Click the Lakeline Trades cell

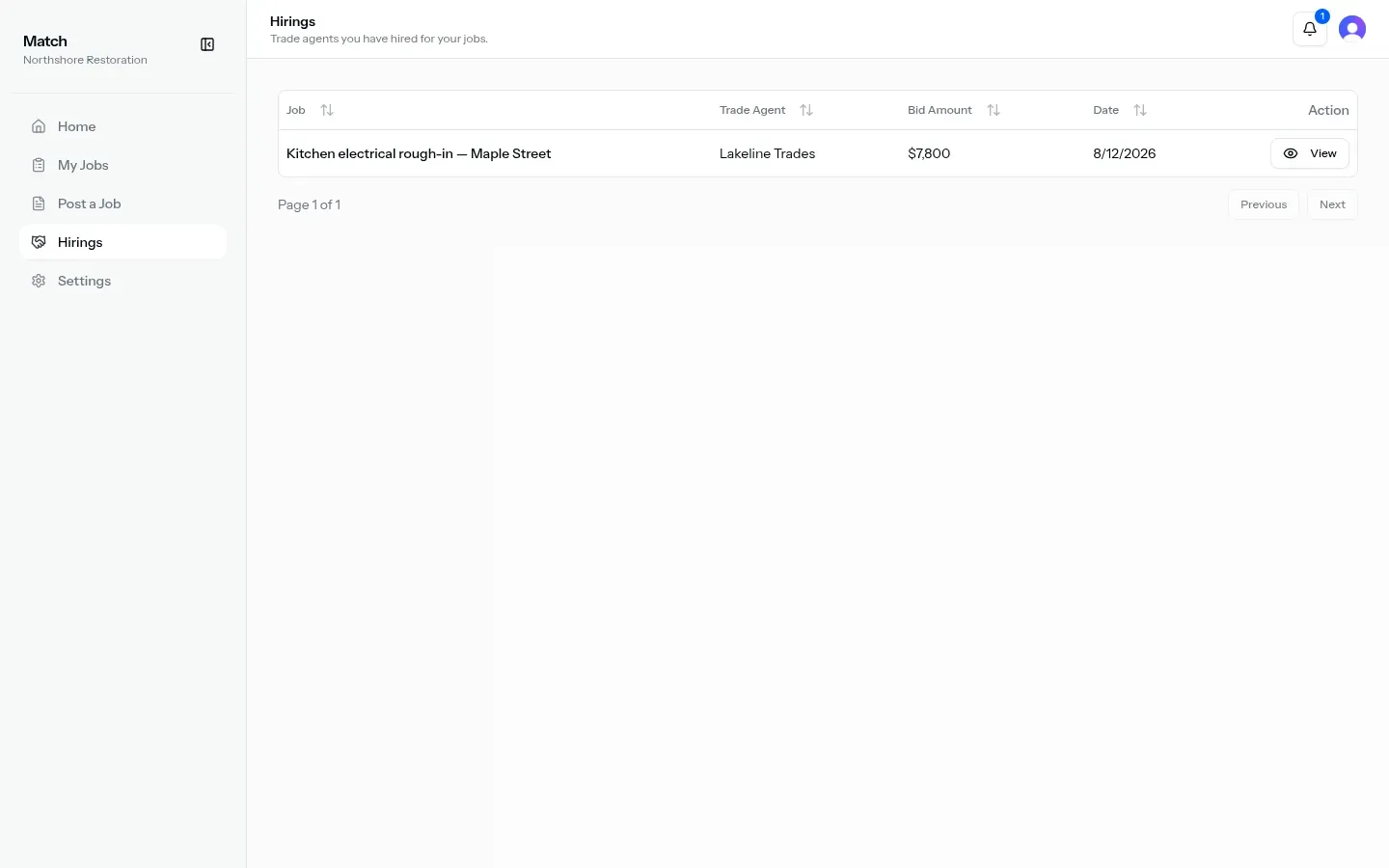point(767,153)
